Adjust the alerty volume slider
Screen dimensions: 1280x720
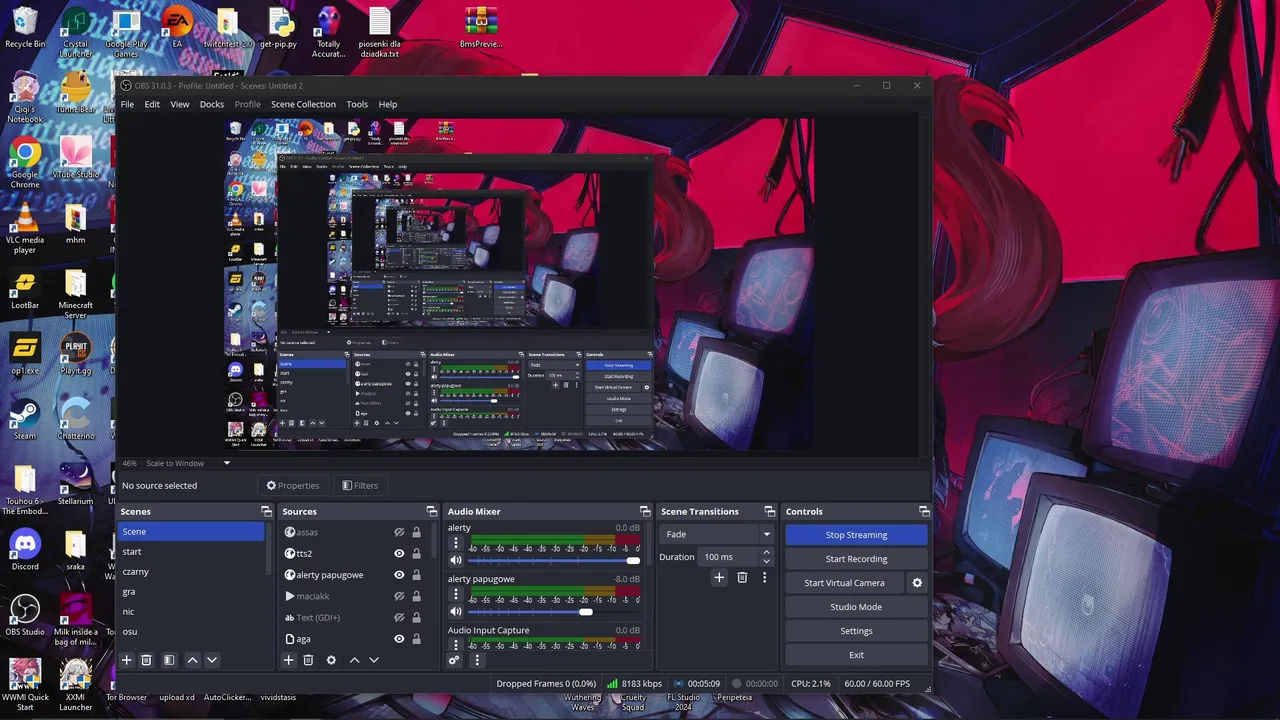click(554, 560)
